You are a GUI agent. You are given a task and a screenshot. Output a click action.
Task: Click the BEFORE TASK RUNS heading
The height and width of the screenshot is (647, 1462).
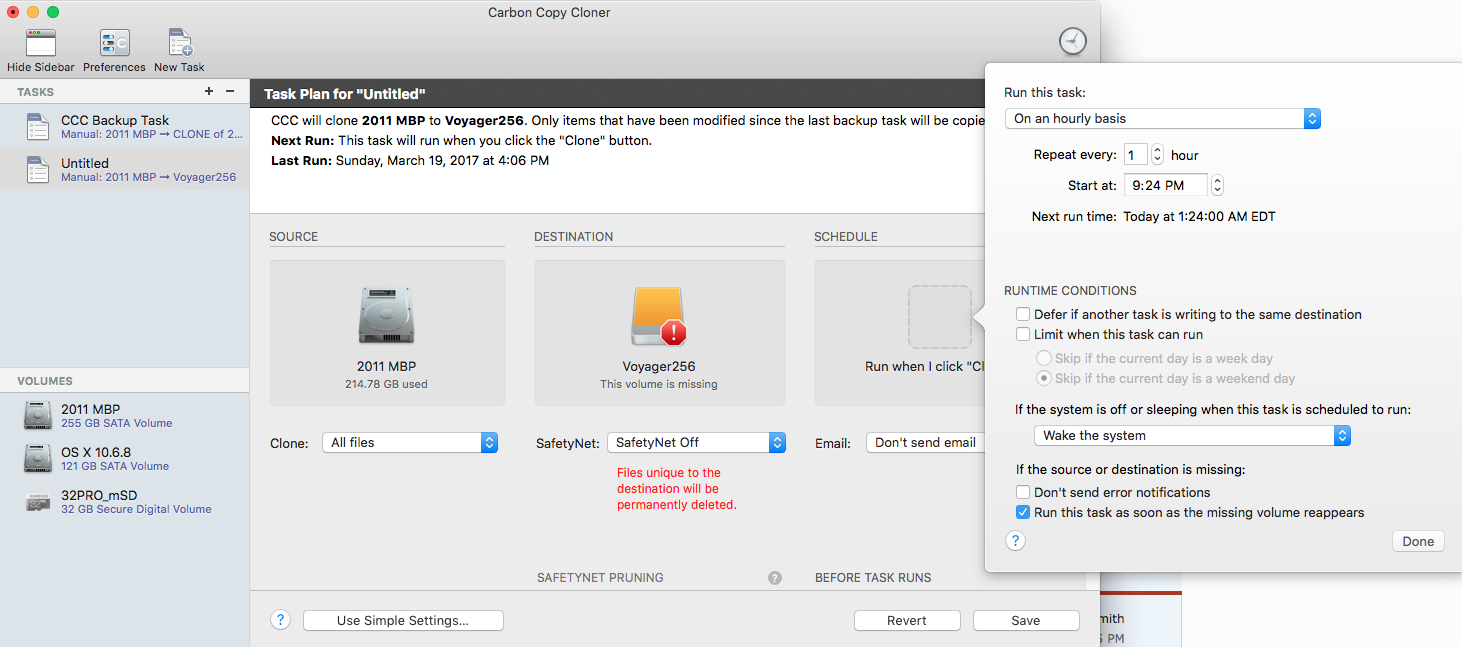(x=873, y=578)
